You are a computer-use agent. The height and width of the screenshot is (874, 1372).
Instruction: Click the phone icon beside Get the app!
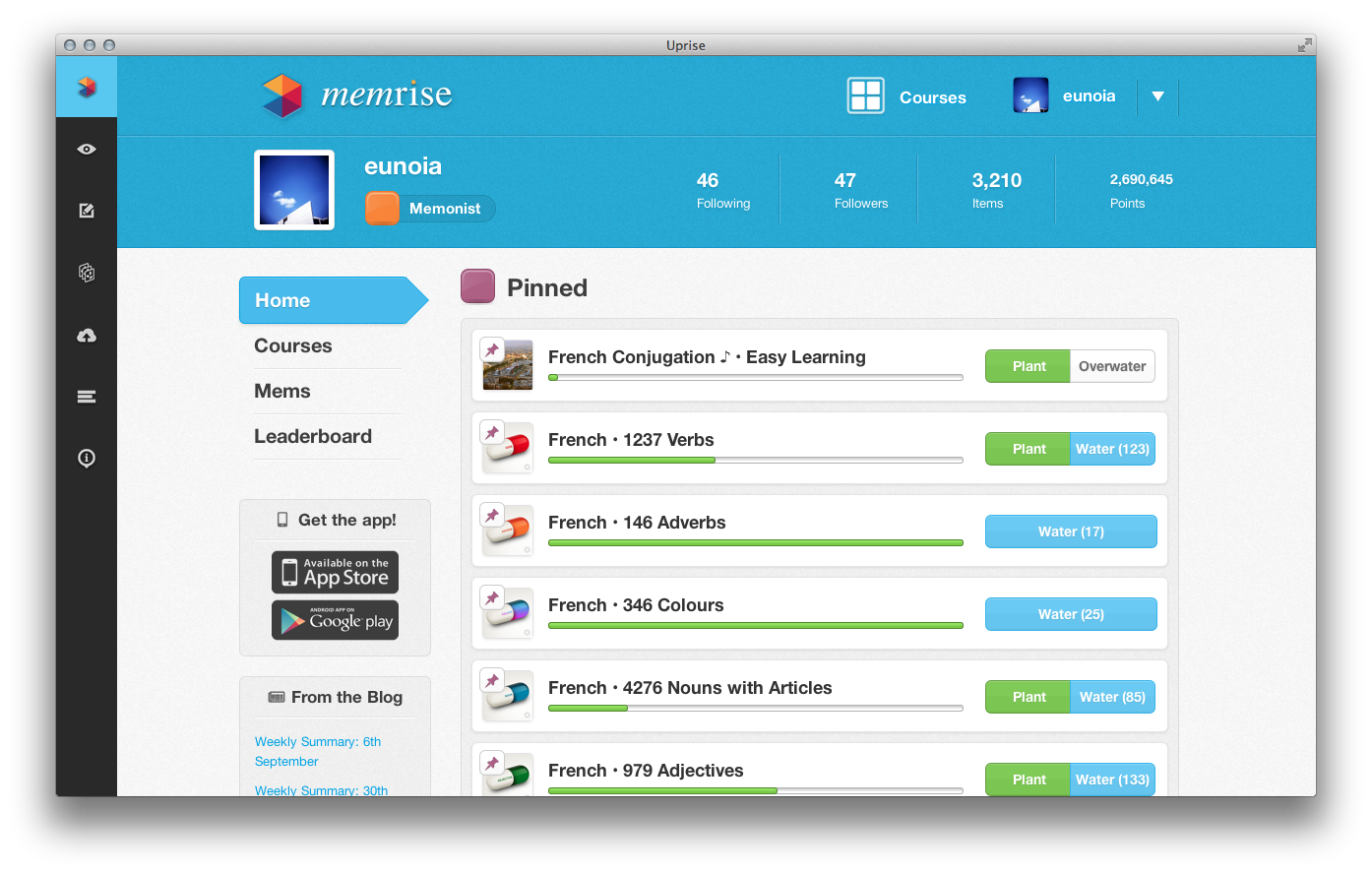282,520
